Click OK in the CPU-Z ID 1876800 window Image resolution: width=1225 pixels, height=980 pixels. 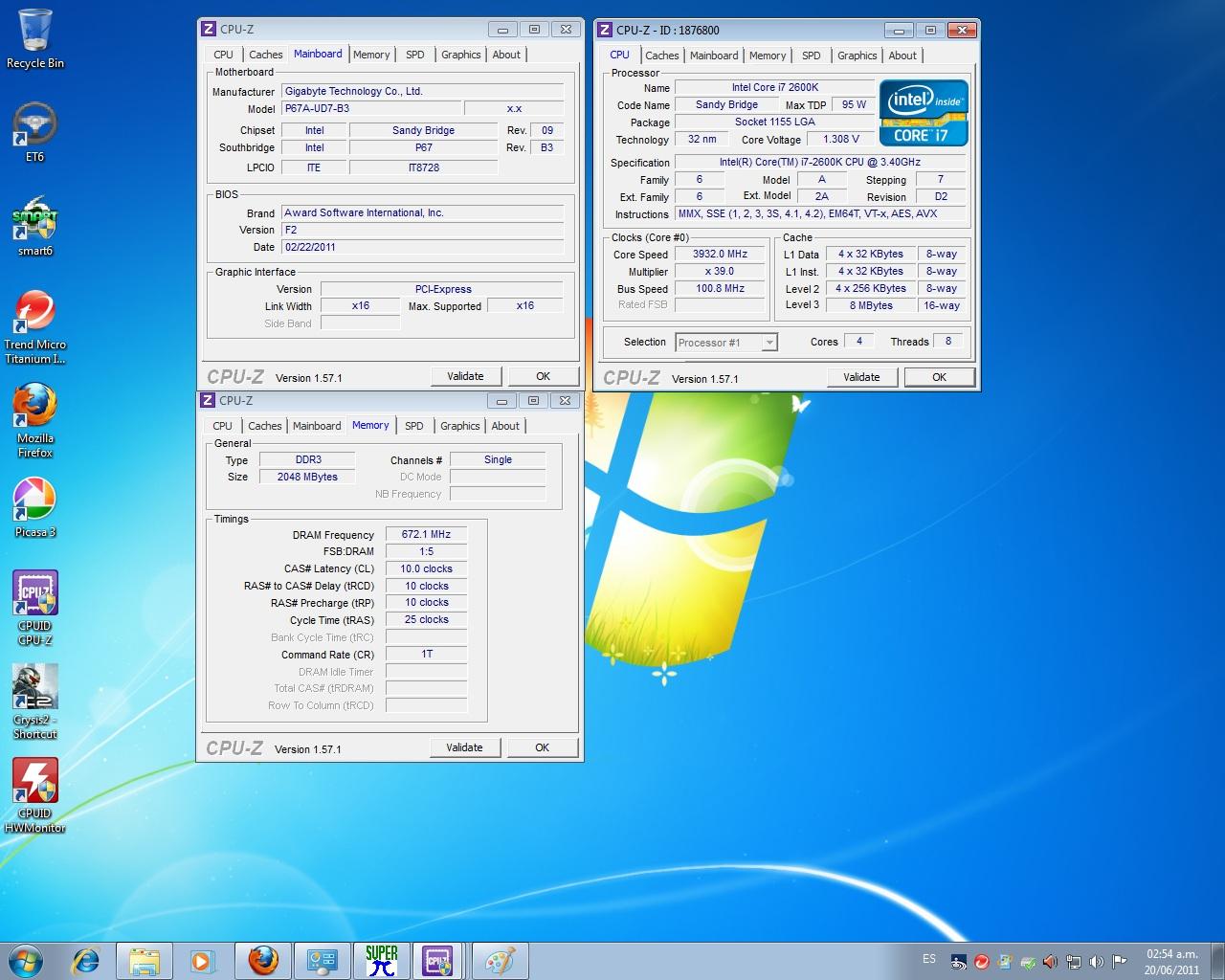(x=940, y=377)
